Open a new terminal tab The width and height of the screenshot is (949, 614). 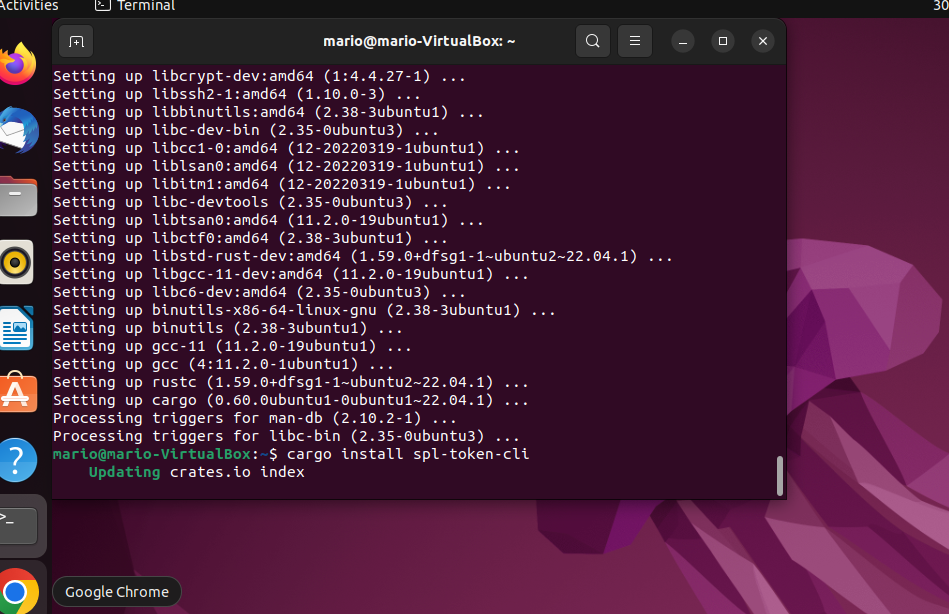point(76,41)
